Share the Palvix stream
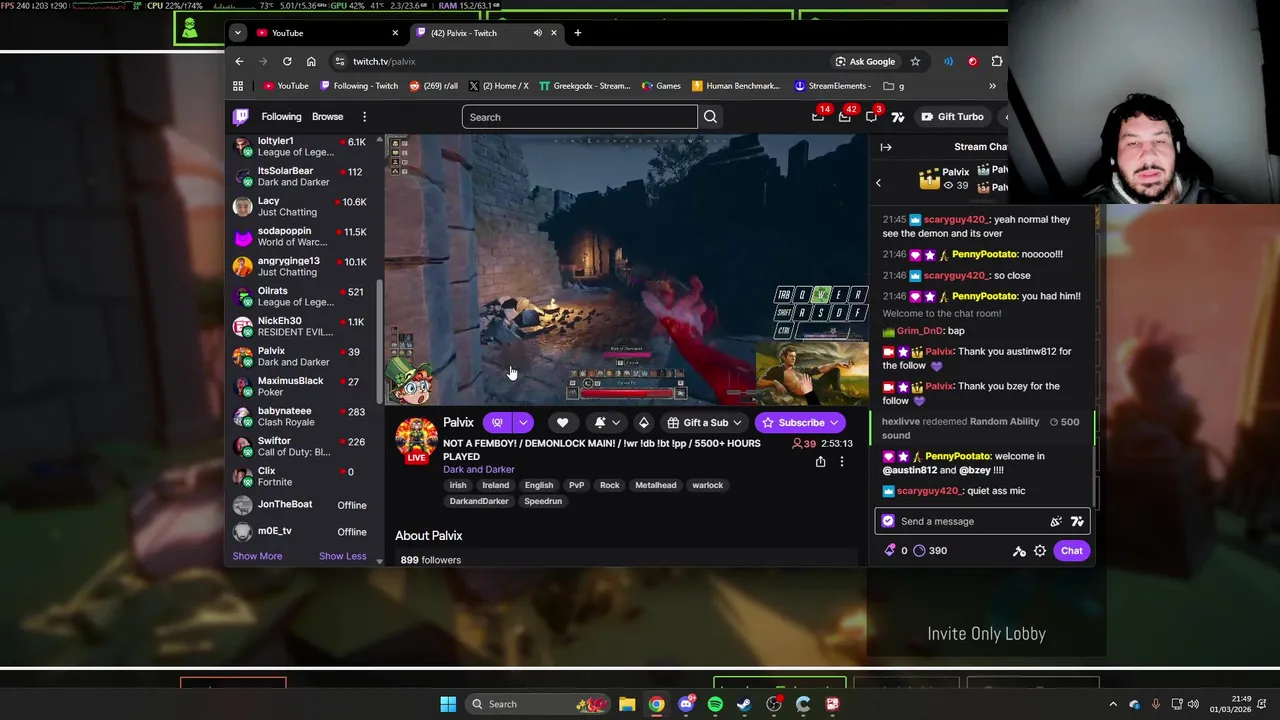This screenshot has height=720, width=1280. click(820, 461)
